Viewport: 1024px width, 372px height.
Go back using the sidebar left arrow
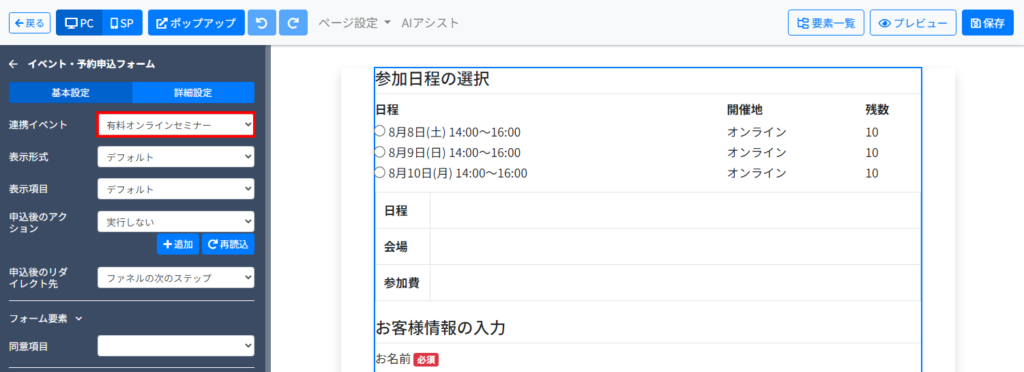pos(13,64)
